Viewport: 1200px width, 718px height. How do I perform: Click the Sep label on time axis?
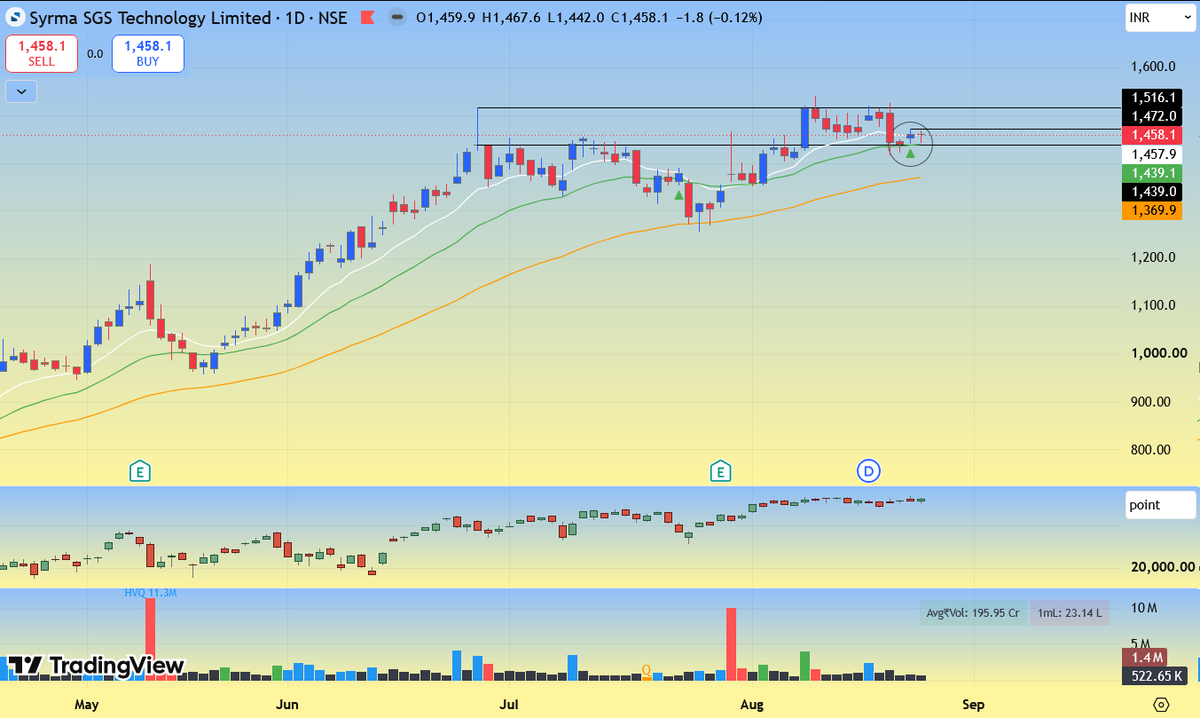973,704
